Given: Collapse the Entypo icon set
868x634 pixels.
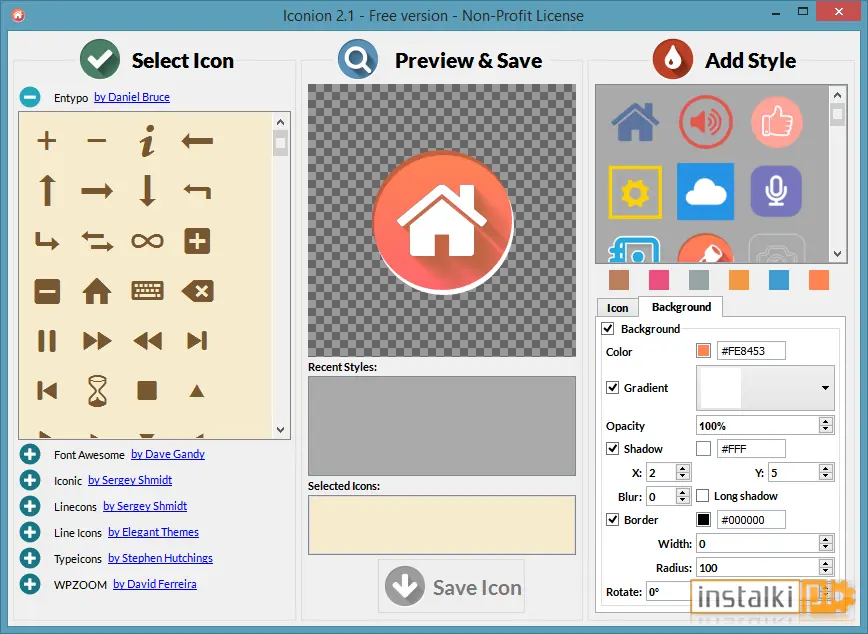Looking at the screenshot, I should (x=30, y=97).
